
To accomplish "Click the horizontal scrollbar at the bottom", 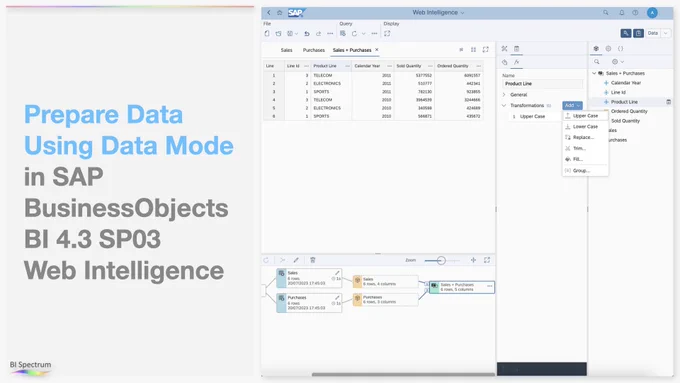I will click(x=403, y=374).
